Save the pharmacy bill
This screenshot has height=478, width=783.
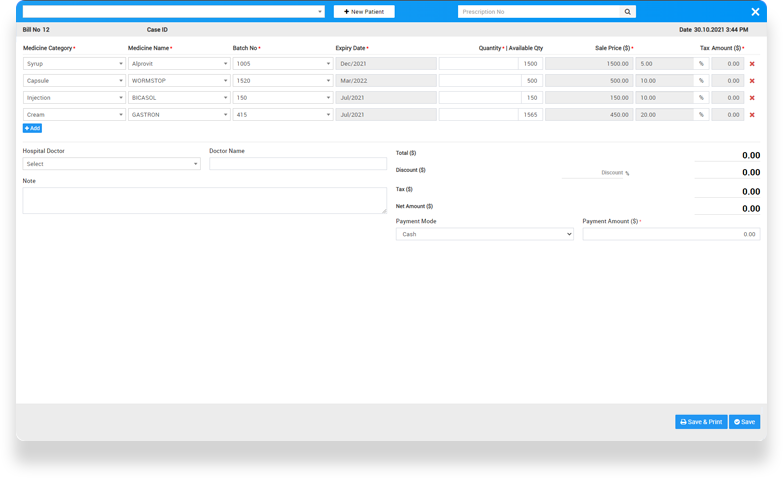[744, 422]
